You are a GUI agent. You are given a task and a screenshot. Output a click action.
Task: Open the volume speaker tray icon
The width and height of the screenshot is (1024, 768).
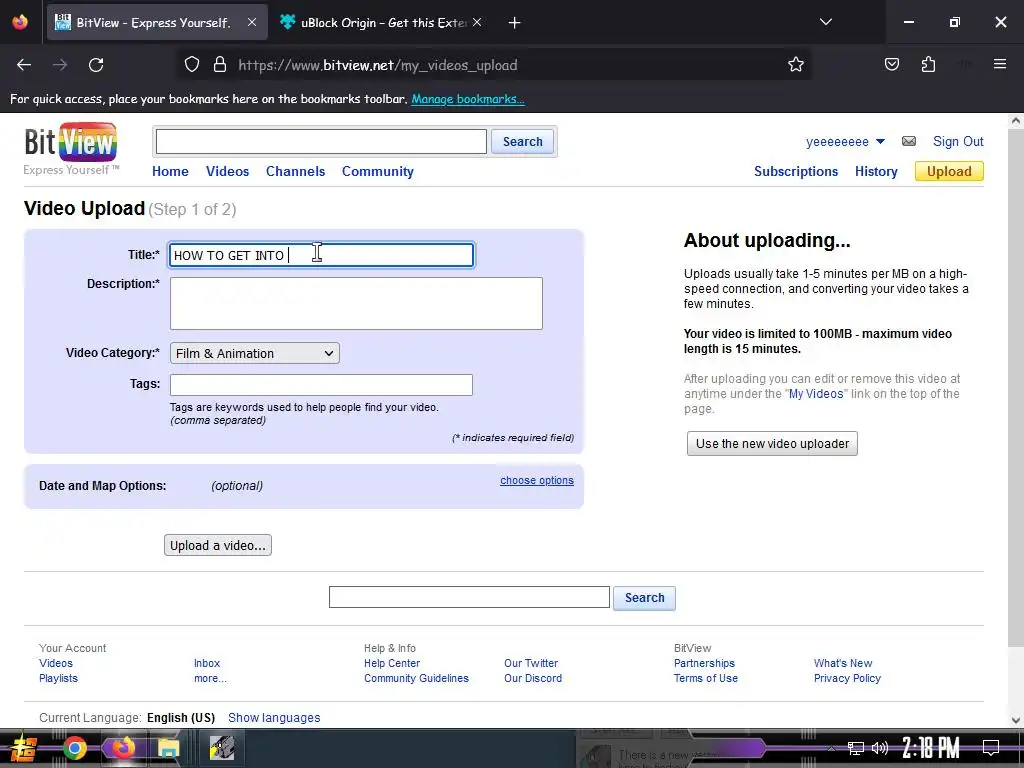(880, 748)
